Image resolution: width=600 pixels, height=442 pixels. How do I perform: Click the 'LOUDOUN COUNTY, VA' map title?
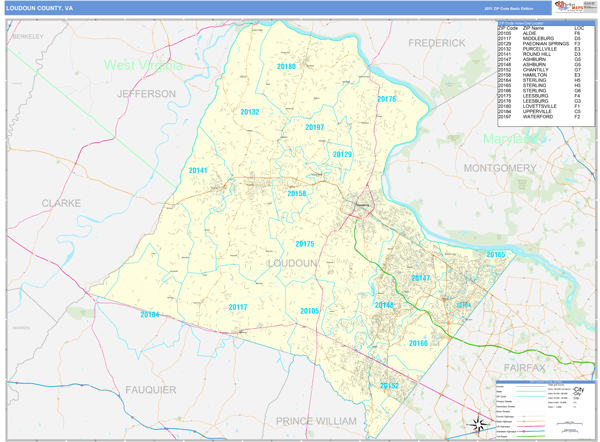[39, 8]
